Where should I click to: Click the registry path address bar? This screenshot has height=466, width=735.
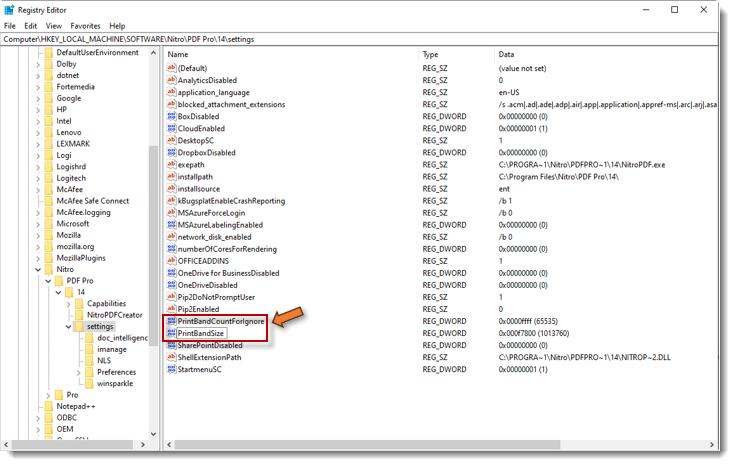tap(359, 39)
